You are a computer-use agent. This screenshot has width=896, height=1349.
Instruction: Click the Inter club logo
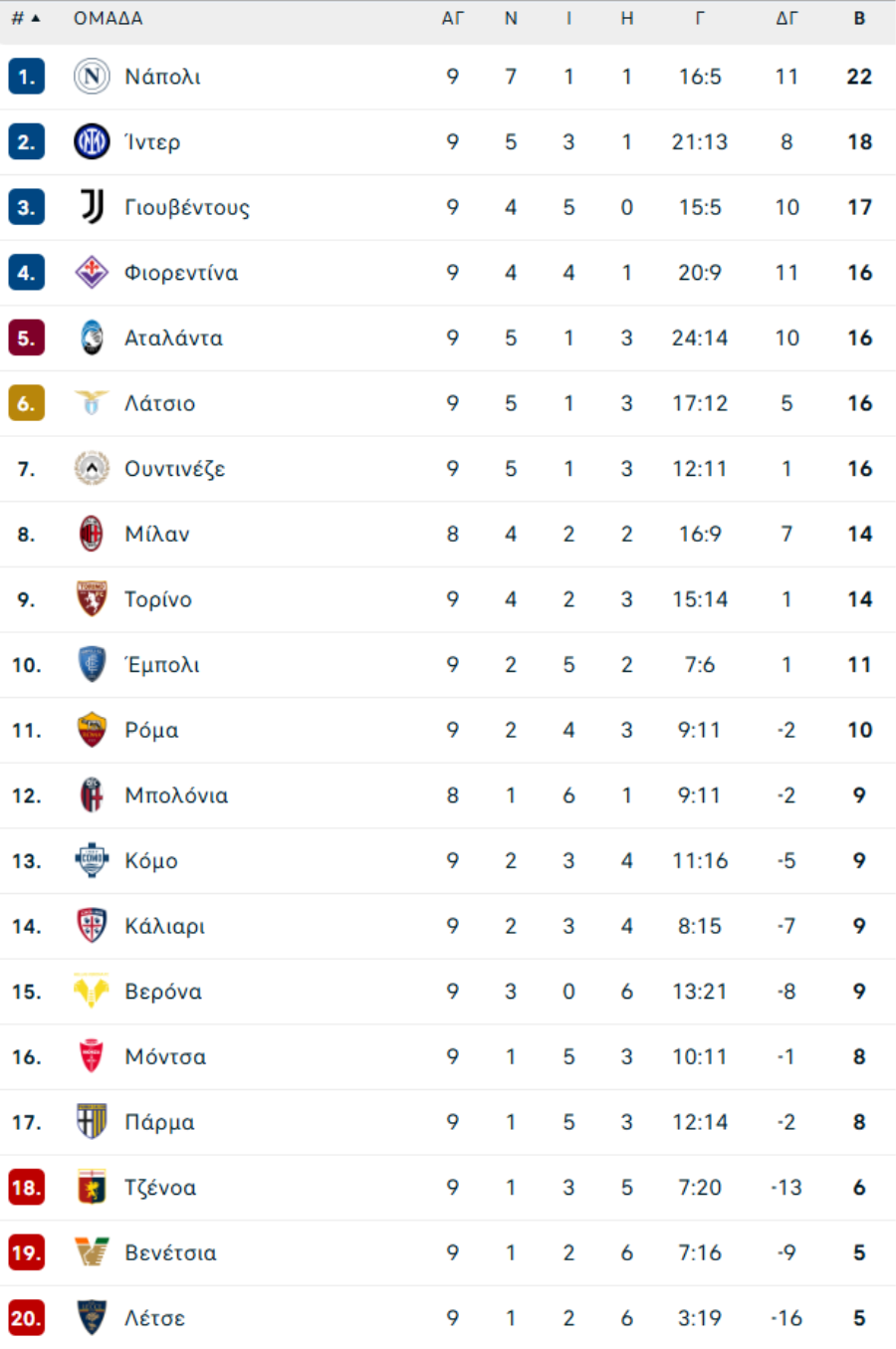(92, 142)
